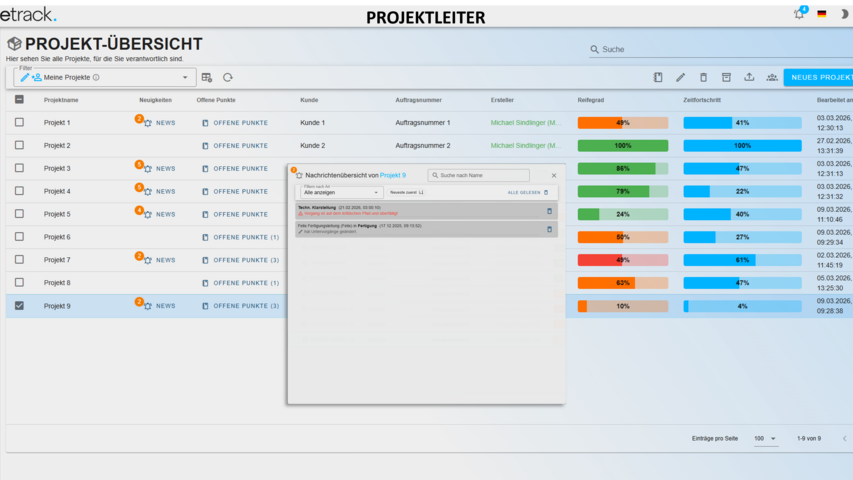Sort by Kunde column header
This screenshot has width=853, height=480.
[x=309, y=100]
